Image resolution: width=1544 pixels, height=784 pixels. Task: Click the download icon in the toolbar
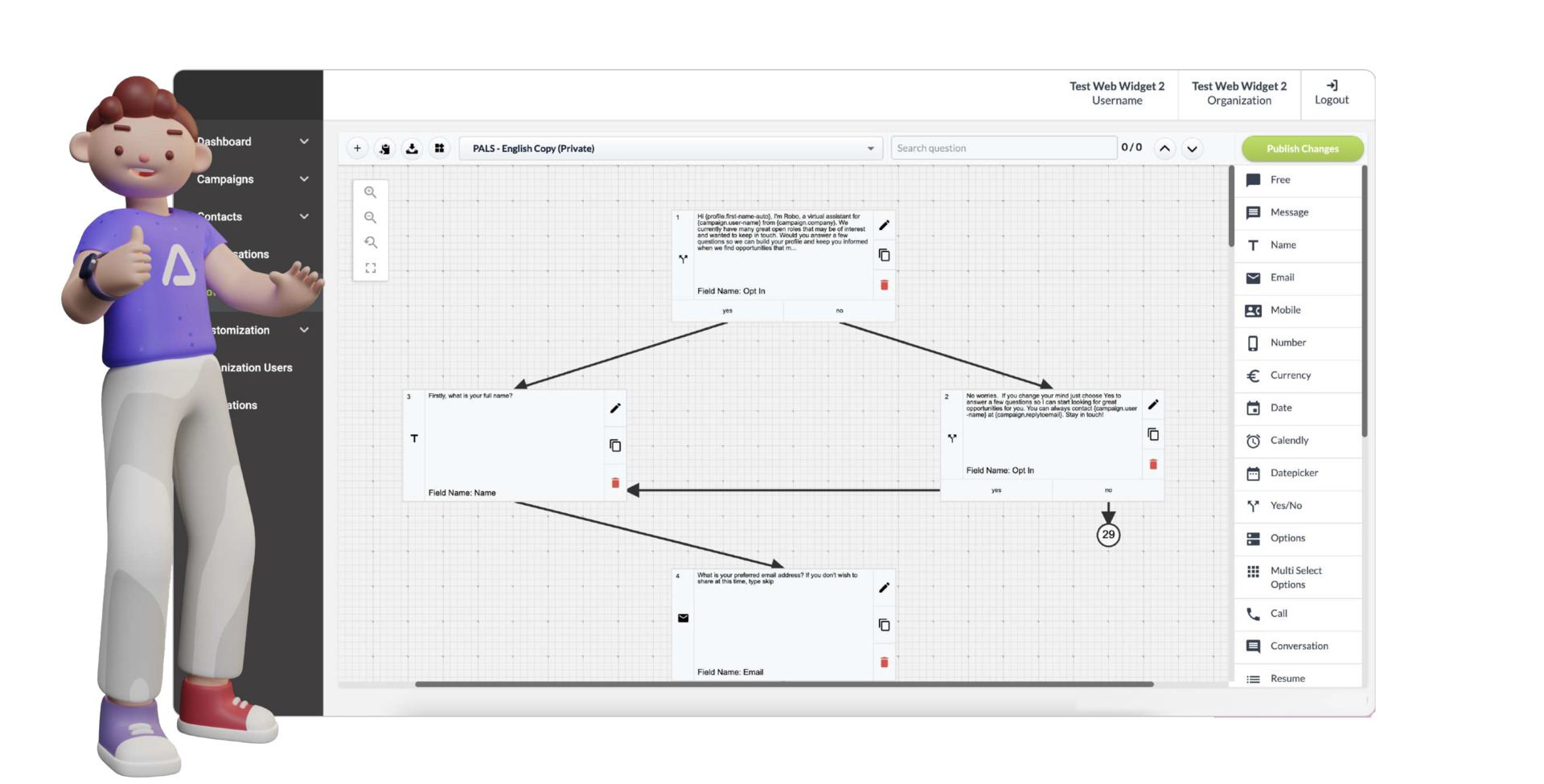412,148
